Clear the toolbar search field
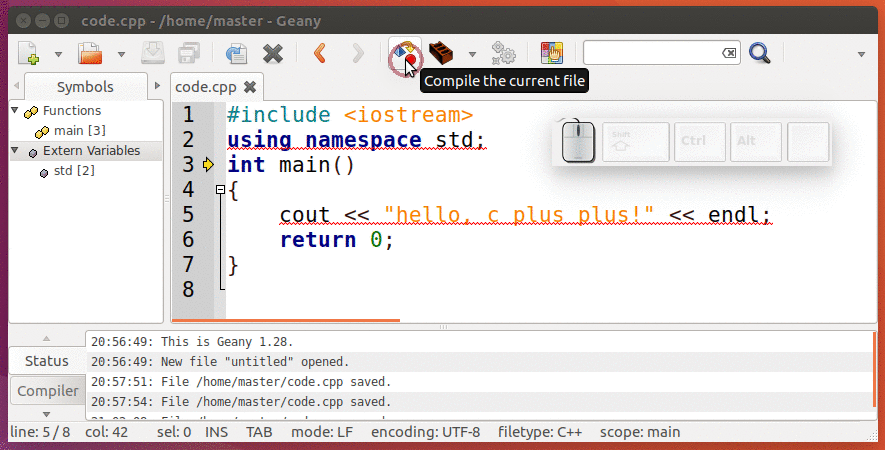This screenshot has width=885, height=450. (x=729, y=53)
